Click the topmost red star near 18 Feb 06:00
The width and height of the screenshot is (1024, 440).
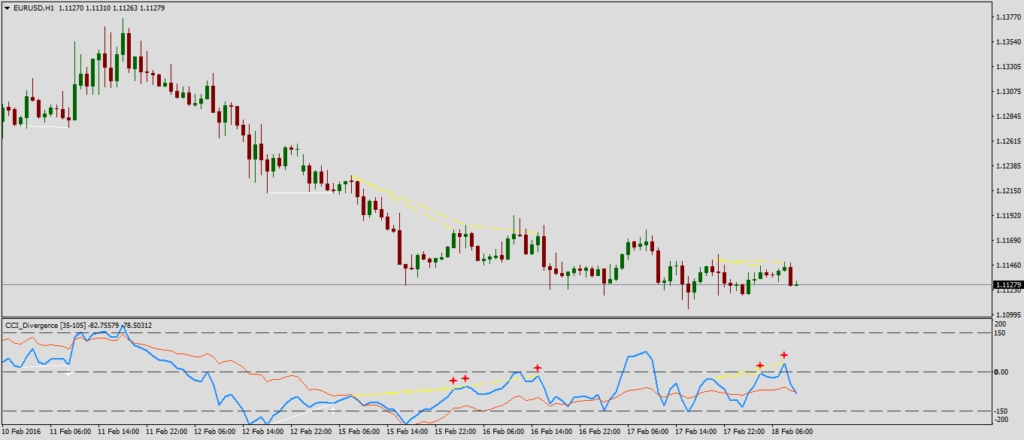tap(784, 355)
